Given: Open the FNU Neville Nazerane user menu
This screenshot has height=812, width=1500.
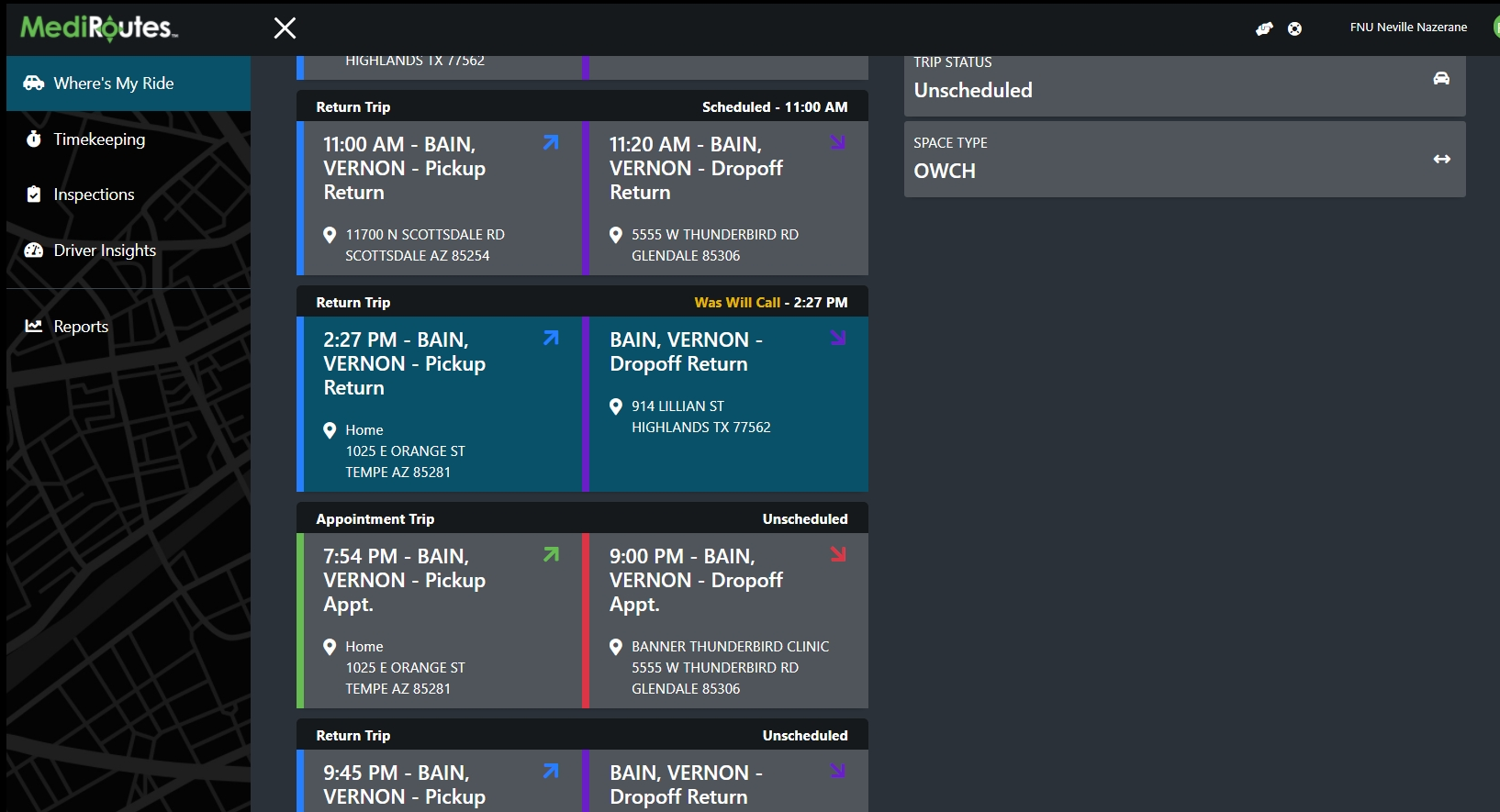Looking at the screenshot, I should (x=1408, y=28).
